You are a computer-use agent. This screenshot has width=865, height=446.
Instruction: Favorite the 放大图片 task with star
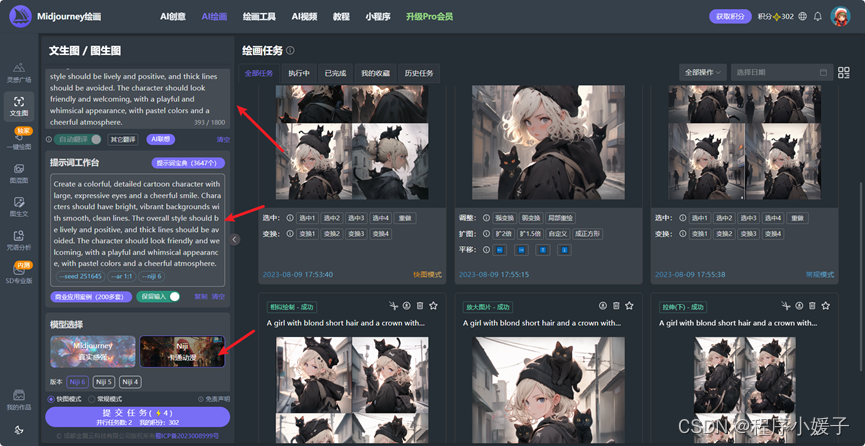[x=629, y=305]
